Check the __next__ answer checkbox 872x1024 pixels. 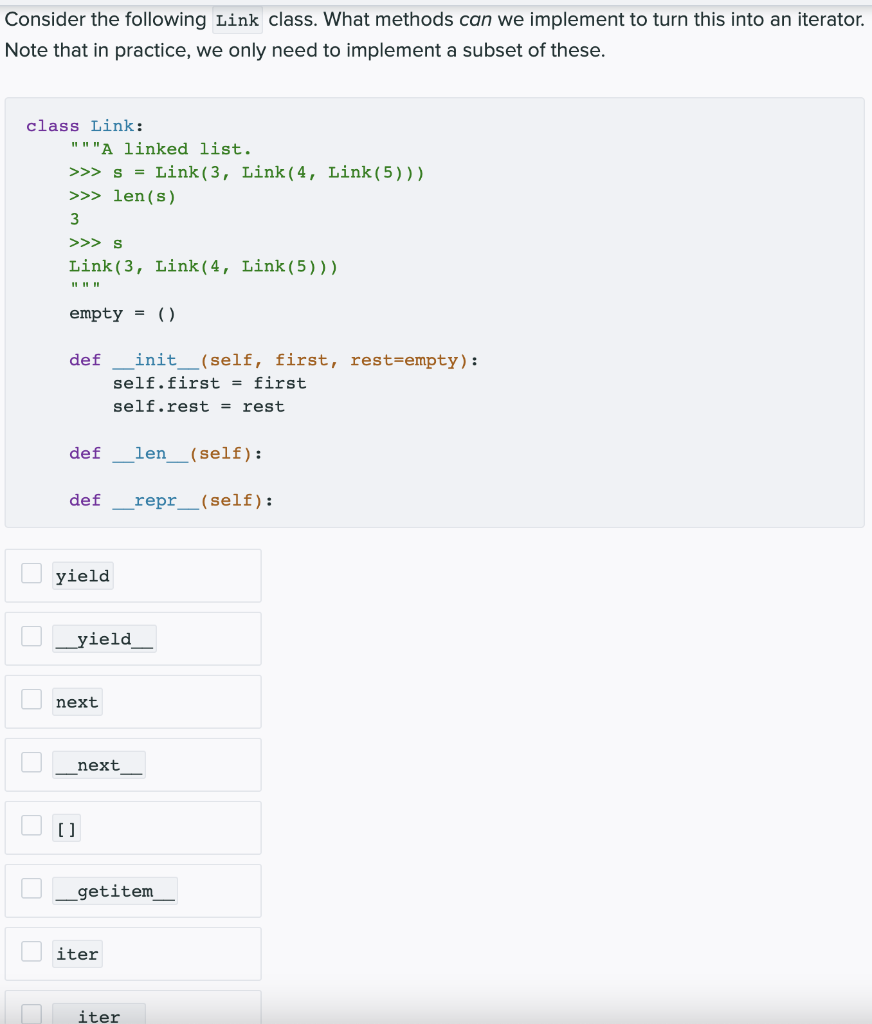point(31,760)
